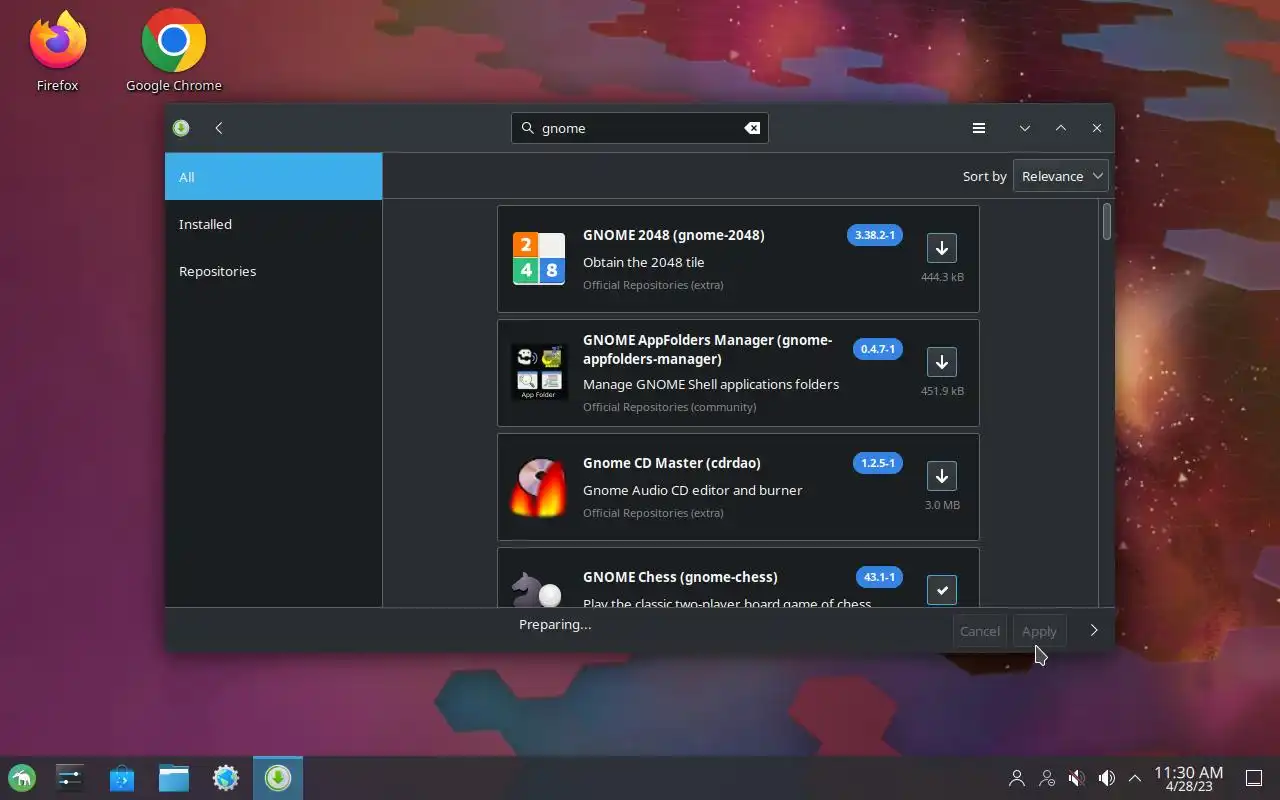Select the All category
Image resolution: width=1280 pixels, height=800 pixels.
(x=273, y=177)
